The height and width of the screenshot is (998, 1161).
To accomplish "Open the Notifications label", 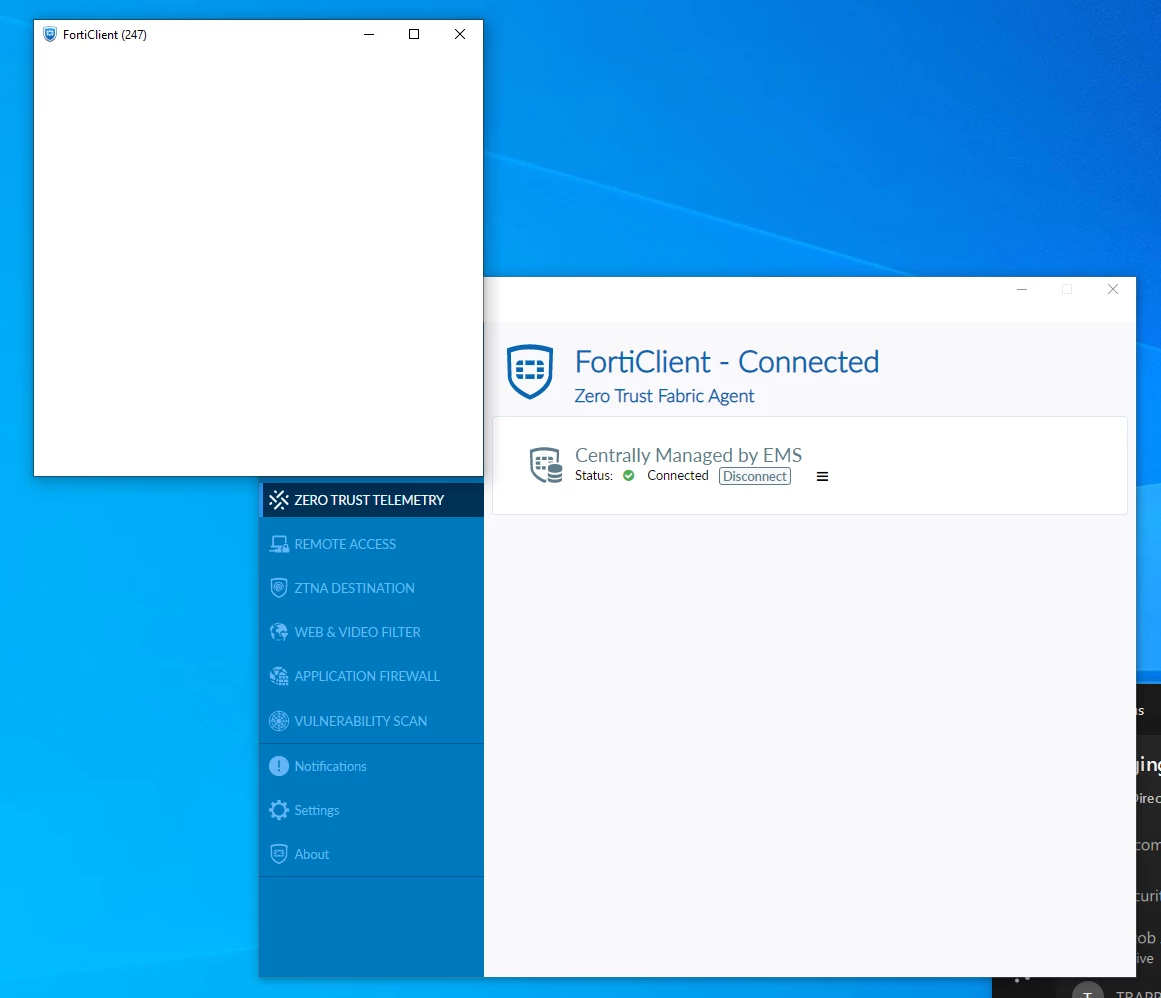I will 330,766.
